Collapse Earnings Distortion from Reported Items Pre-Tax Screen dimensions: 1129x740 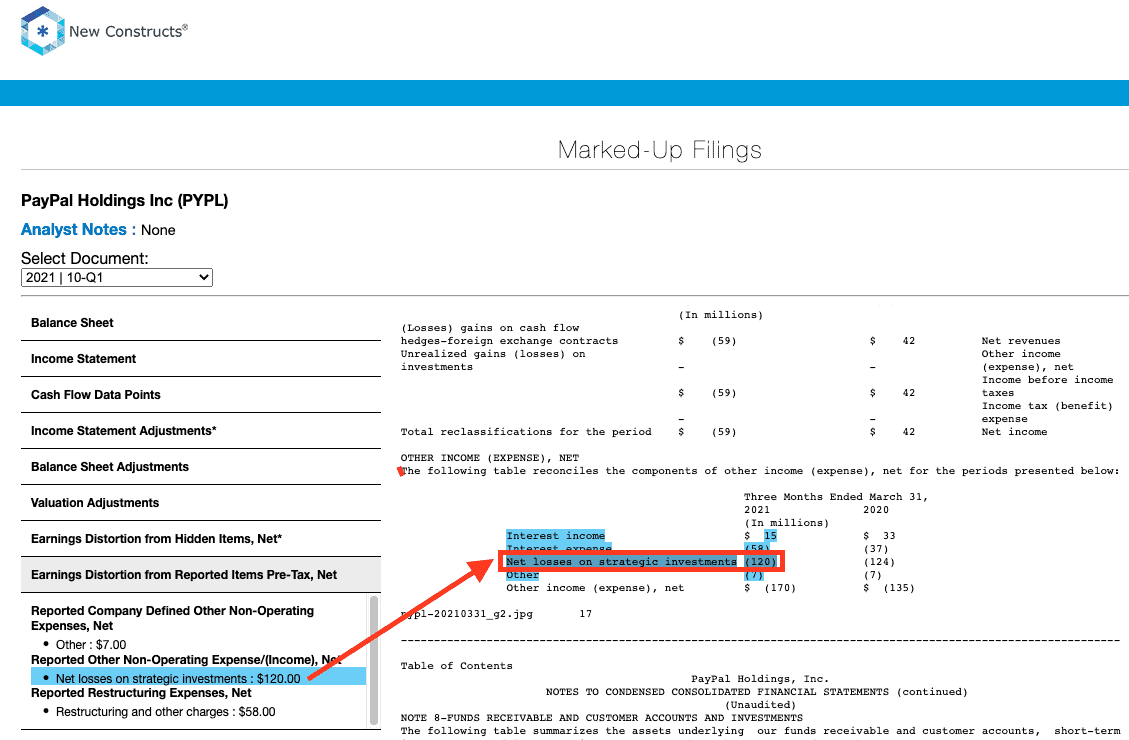[x=201, y=574]
